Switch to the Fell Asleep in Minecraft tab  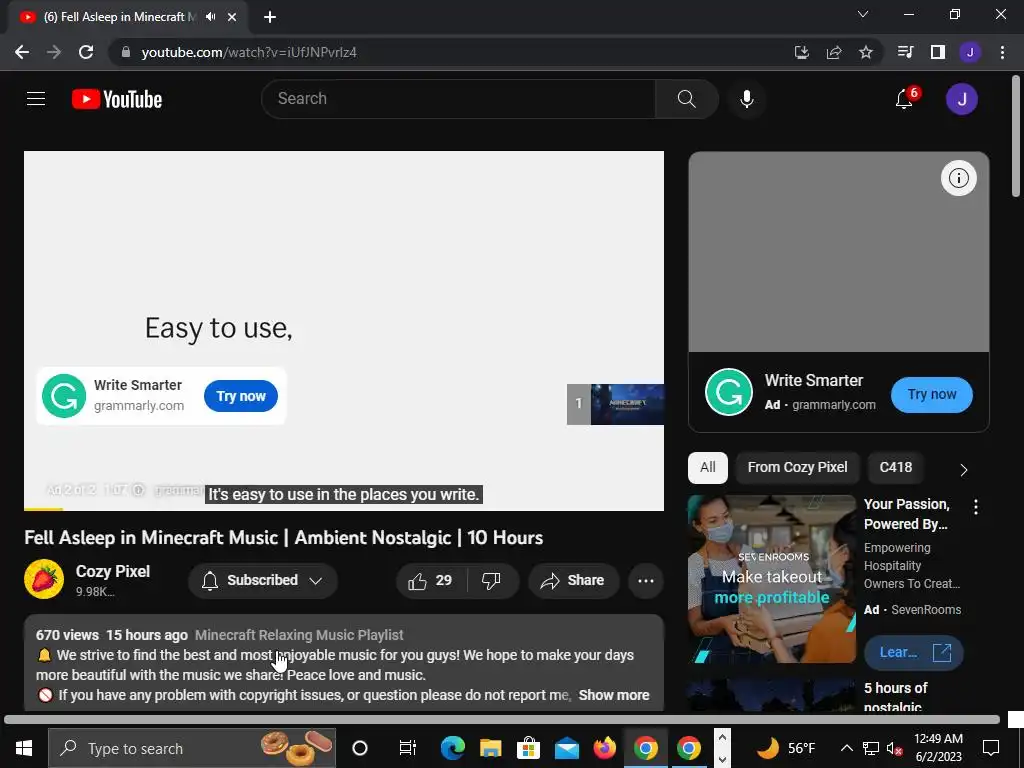118,17
